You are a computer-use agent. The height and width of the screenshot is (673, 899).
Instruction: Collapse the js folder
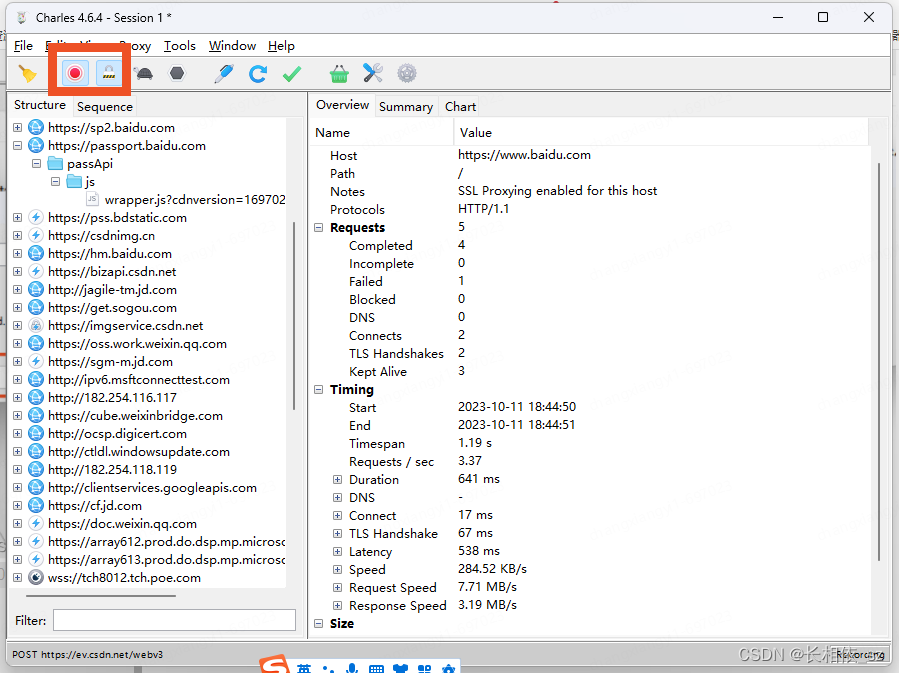point(56,182)
